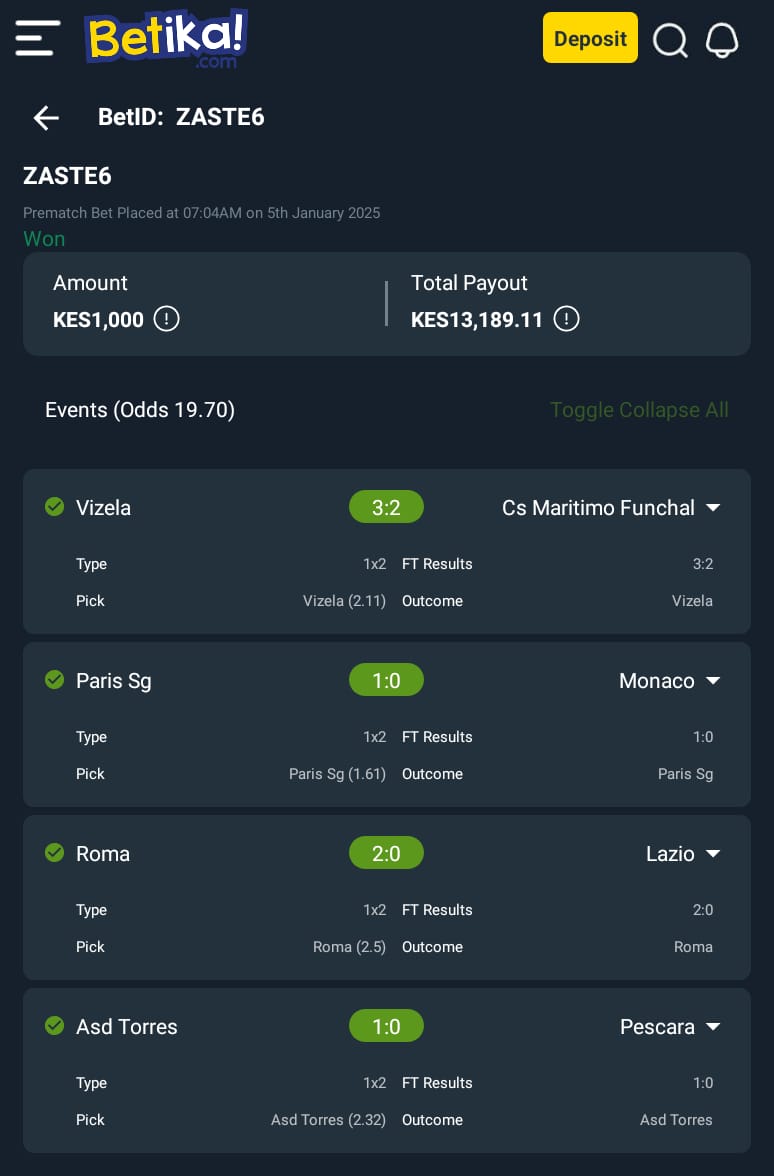Collapse the Monaco match dropdown arrow
The height and width of the screenshot is (1176, 774).
tap(713, 681)
